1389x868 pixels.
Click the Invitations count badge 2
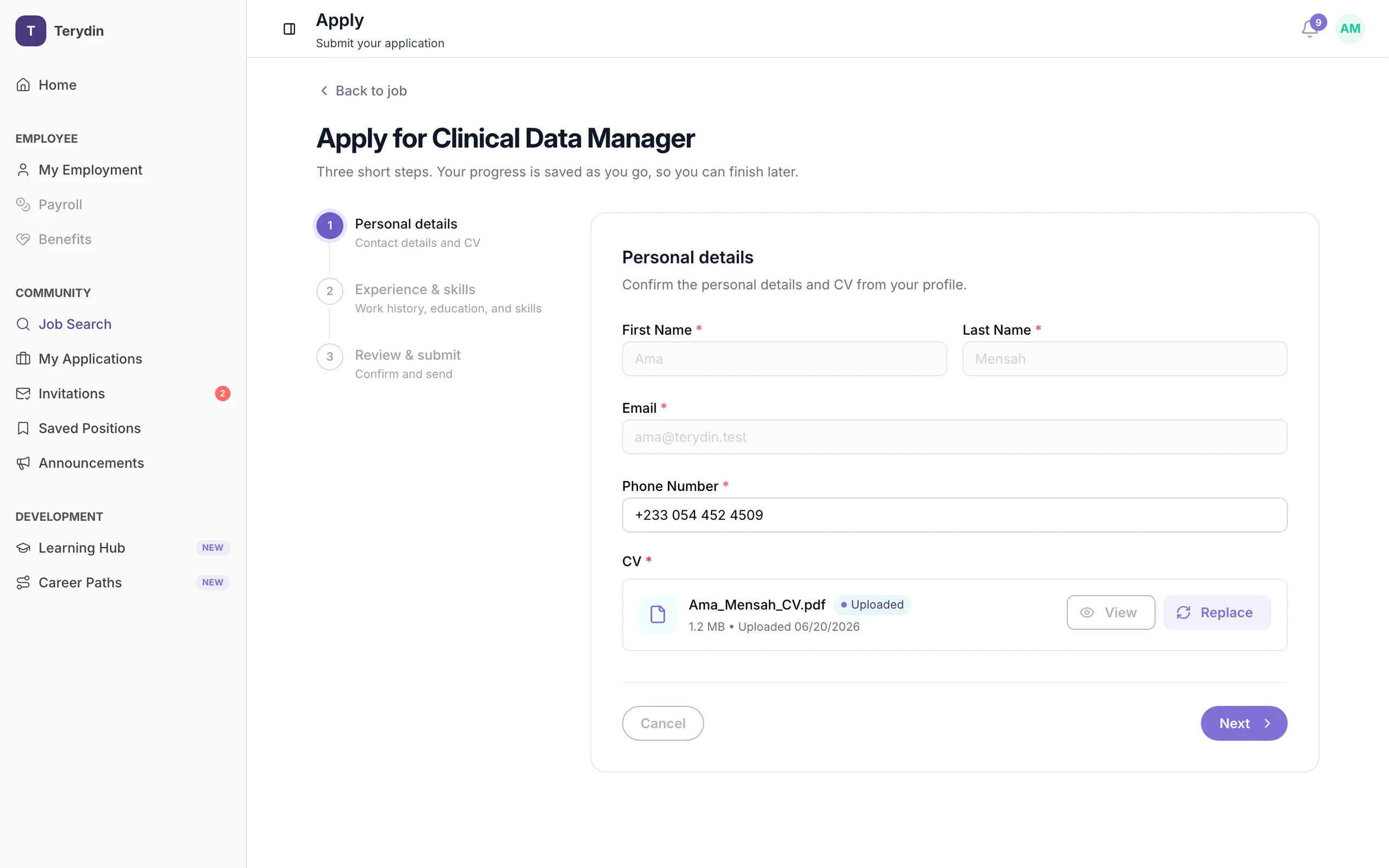(x=222, y=394)
